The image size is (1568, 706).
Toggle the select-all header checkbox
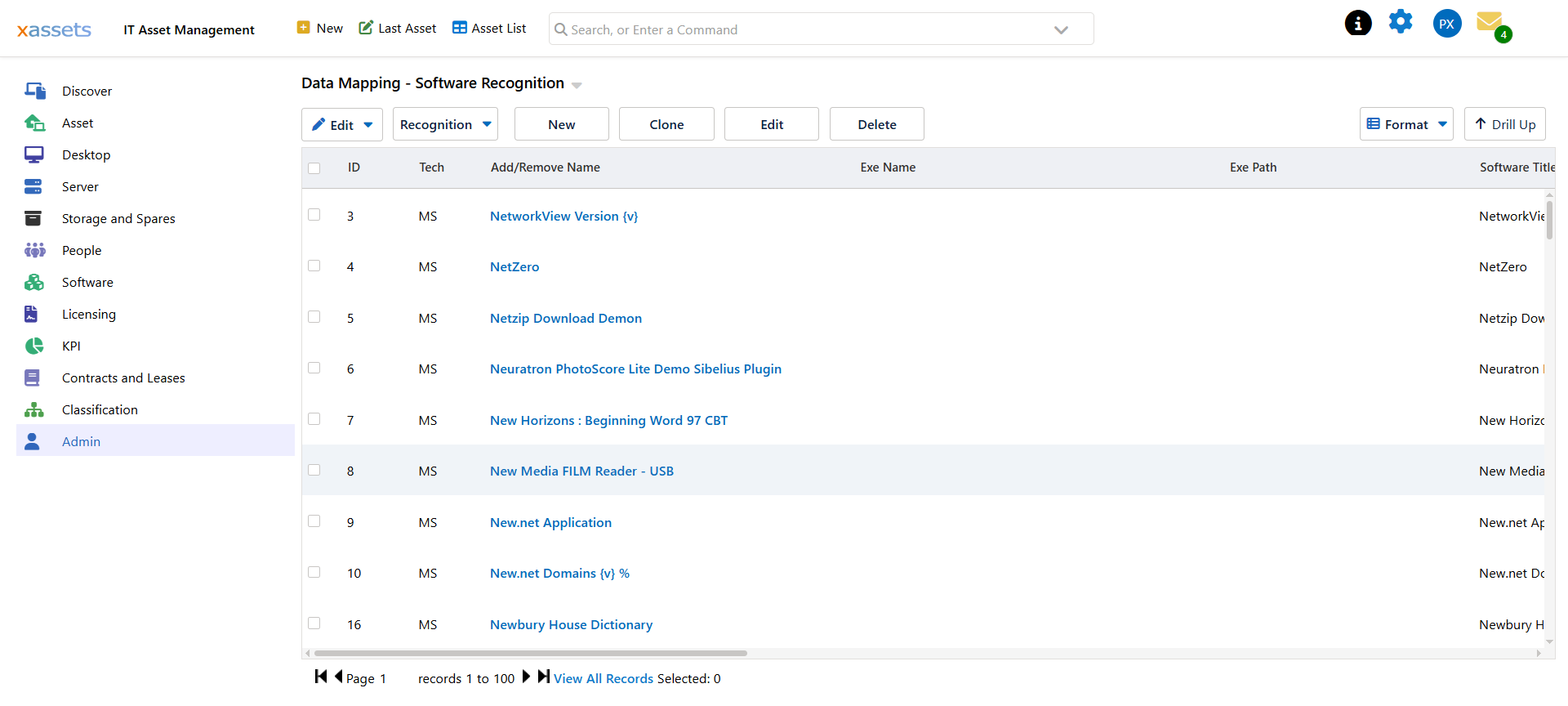point(314,168)
